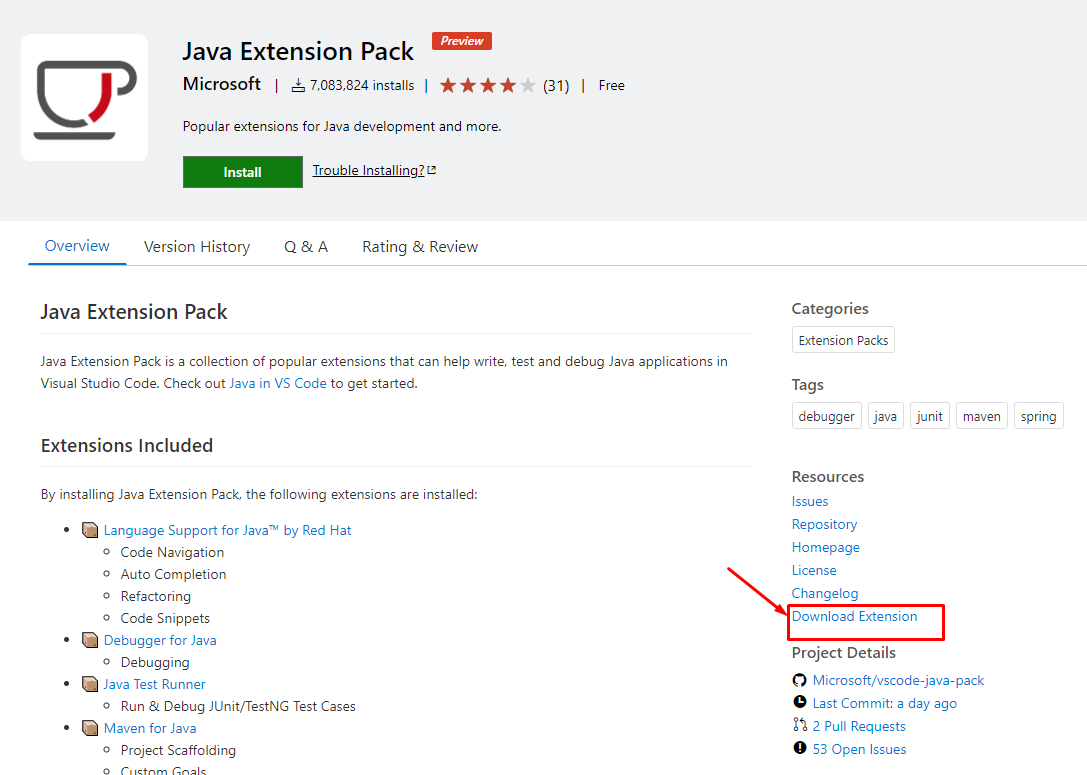Click the debugger tag

826,416
